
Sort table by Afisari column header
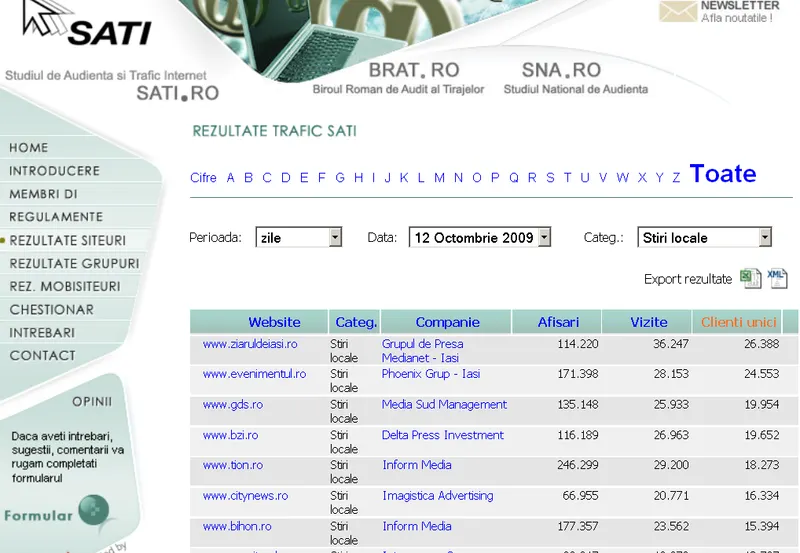(558, 322)
